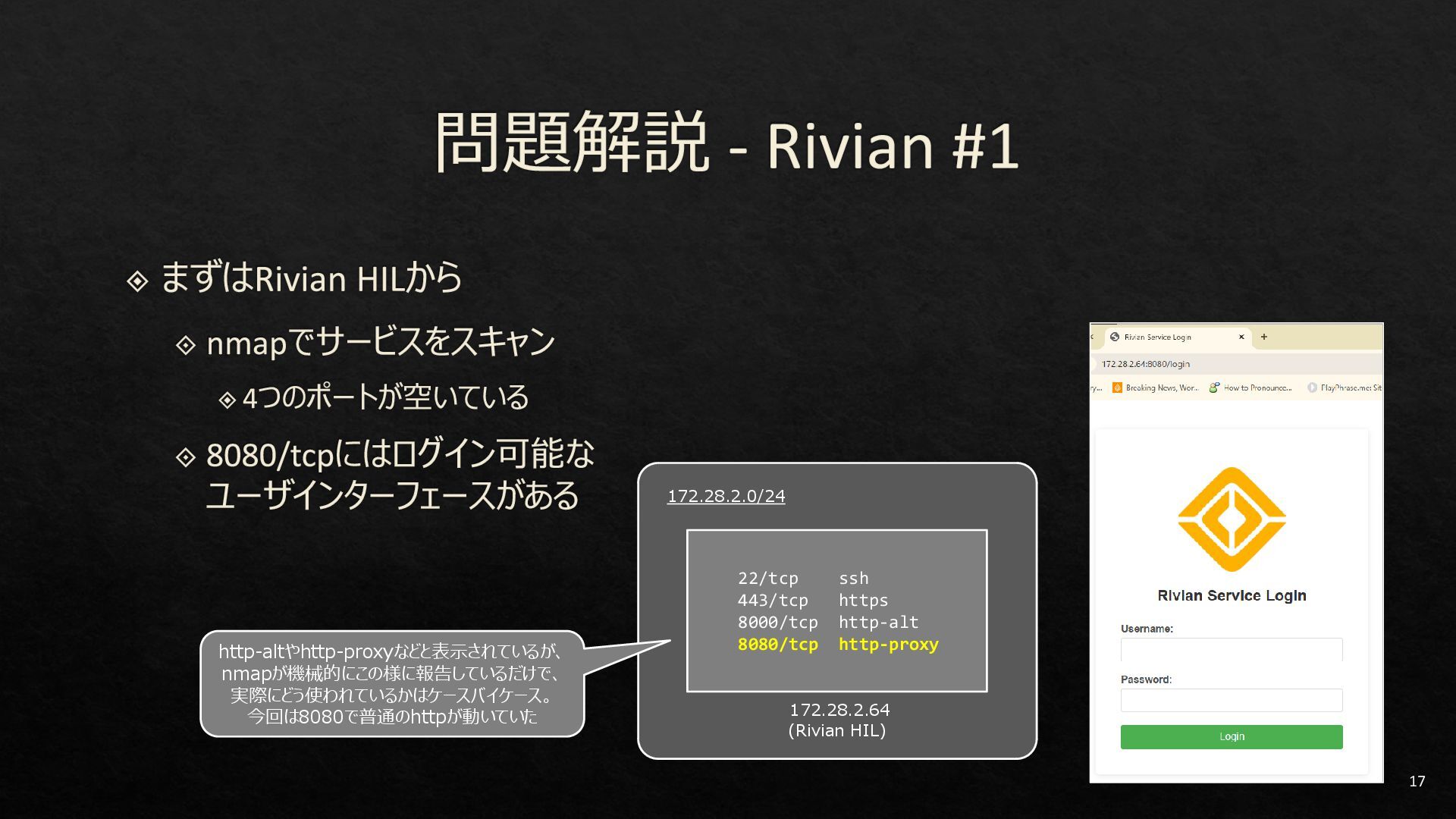Click the Username label
This screenshot has height=819, width=1456.
(x=1147, y=629)
